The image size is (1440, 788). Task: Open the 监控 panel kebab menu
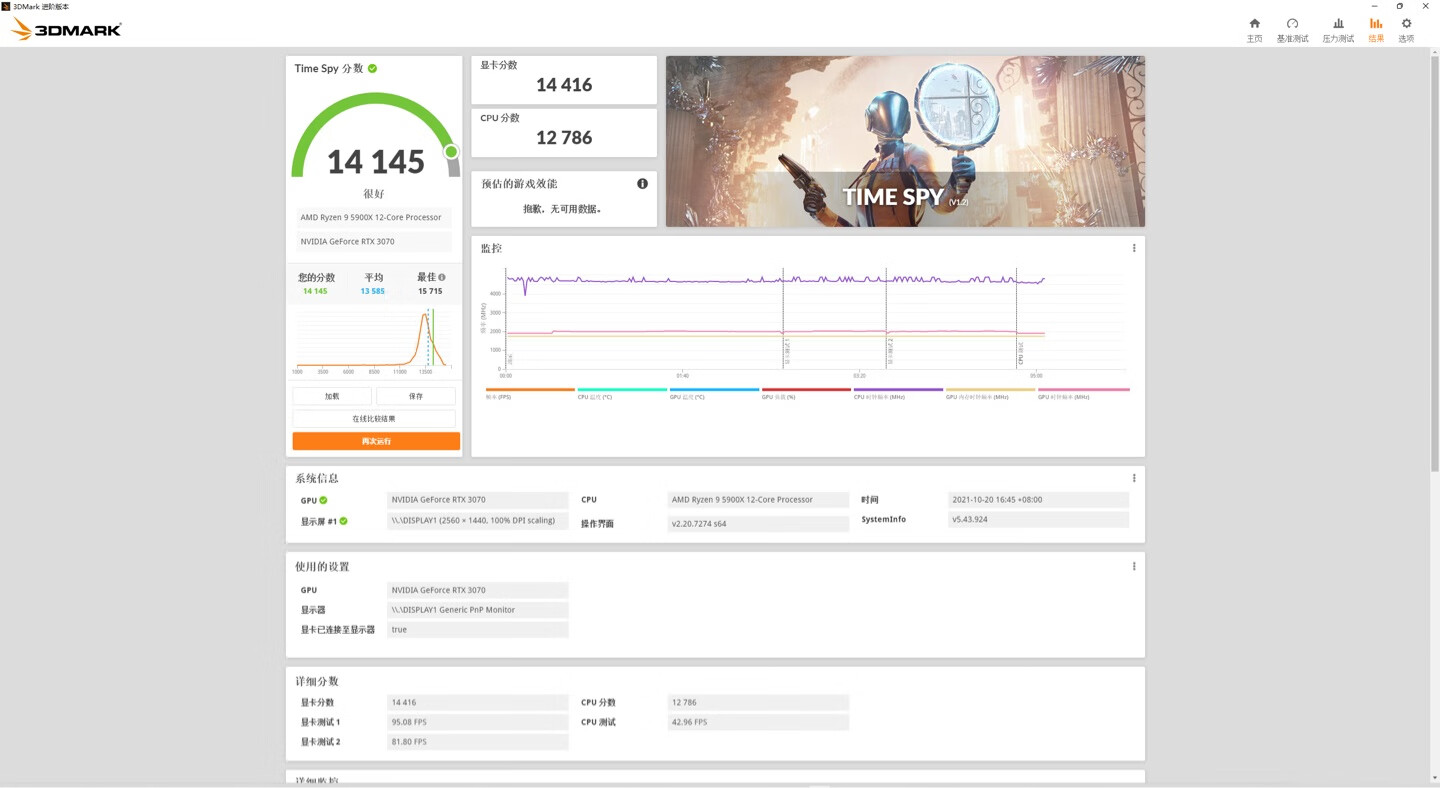pos(1133,247)
